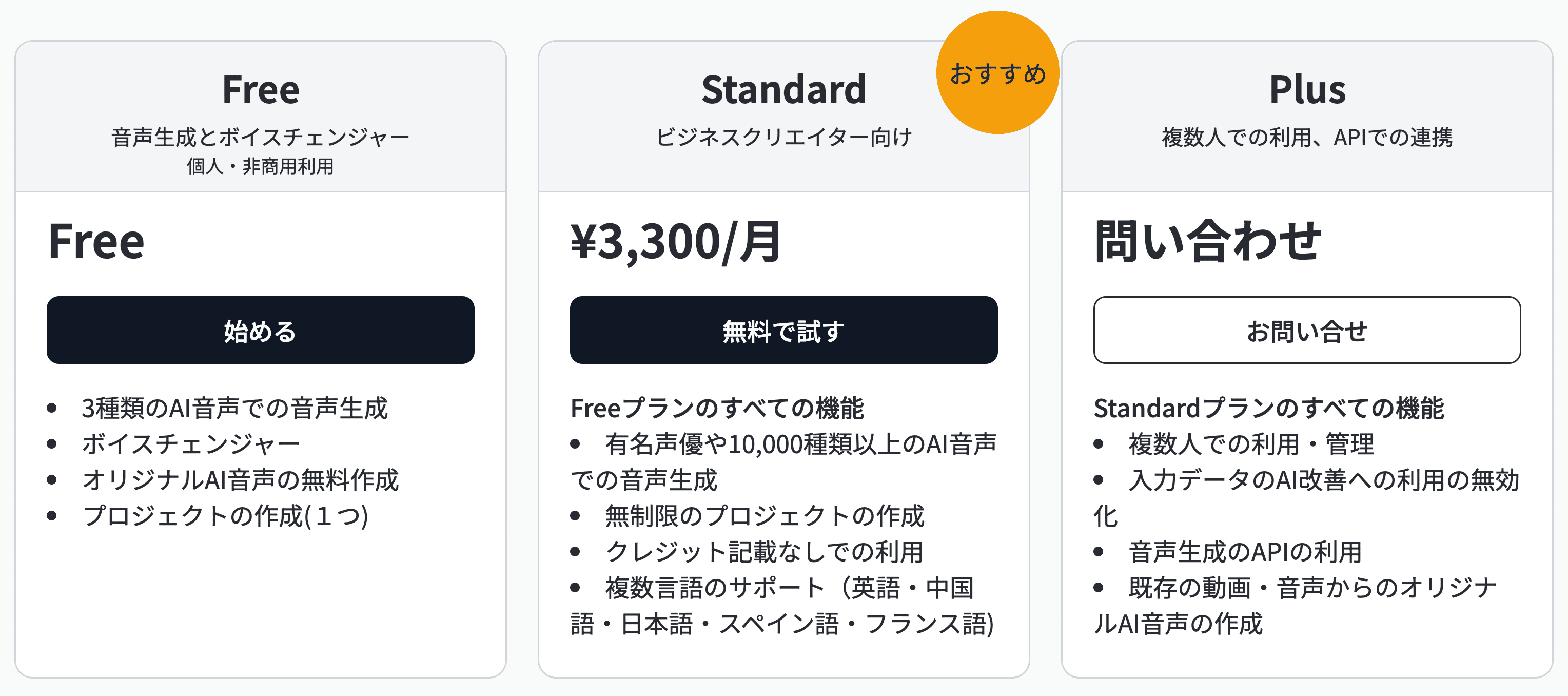Click the 無制限のプロジェクトの作成 feature

[765, 516]
